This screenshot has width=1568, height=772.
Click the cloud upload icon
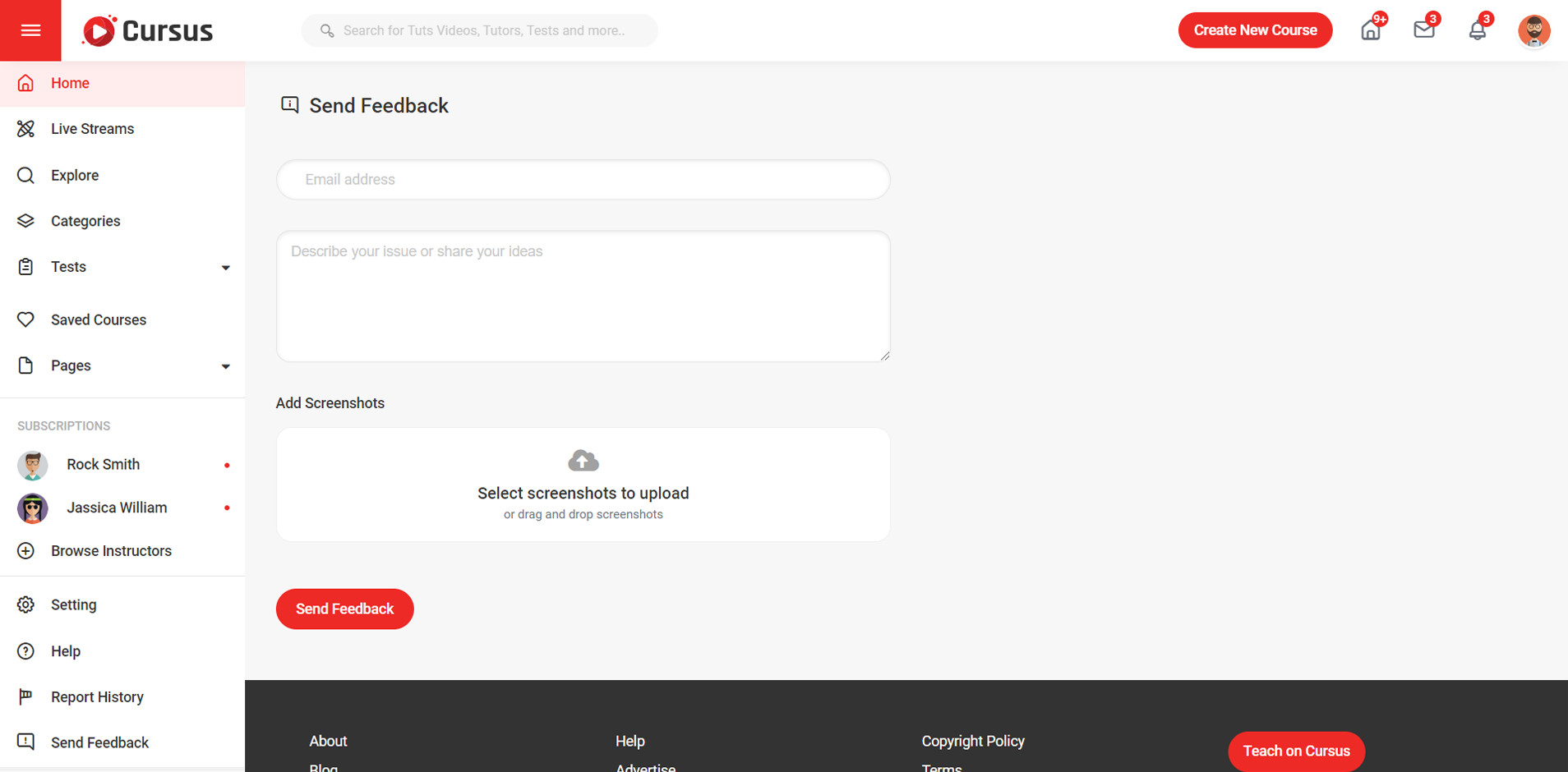tap(583, 461)
